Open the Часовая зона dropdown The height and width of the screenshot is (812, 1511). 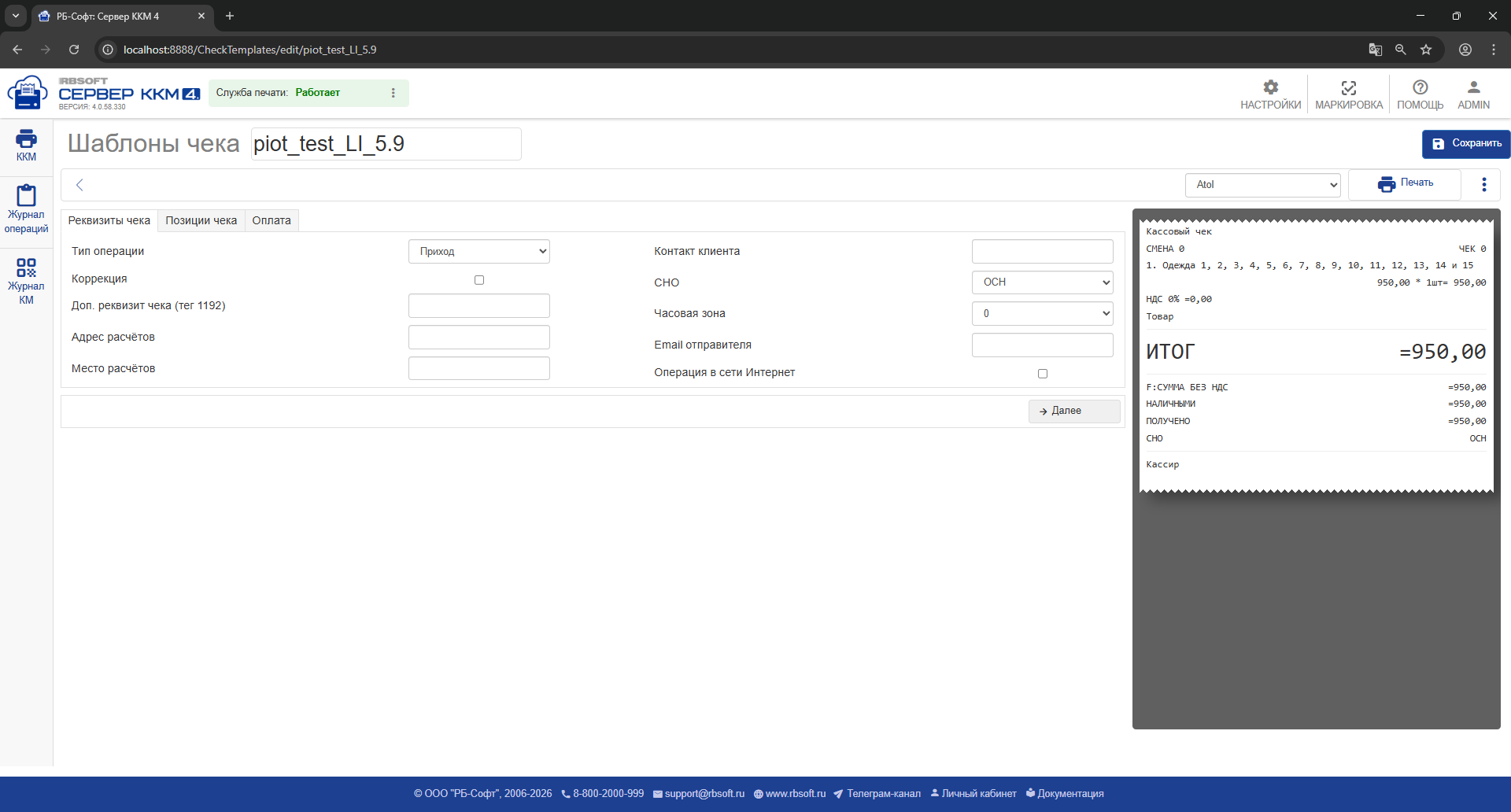pyautogui.click(x=1042, y=313)
